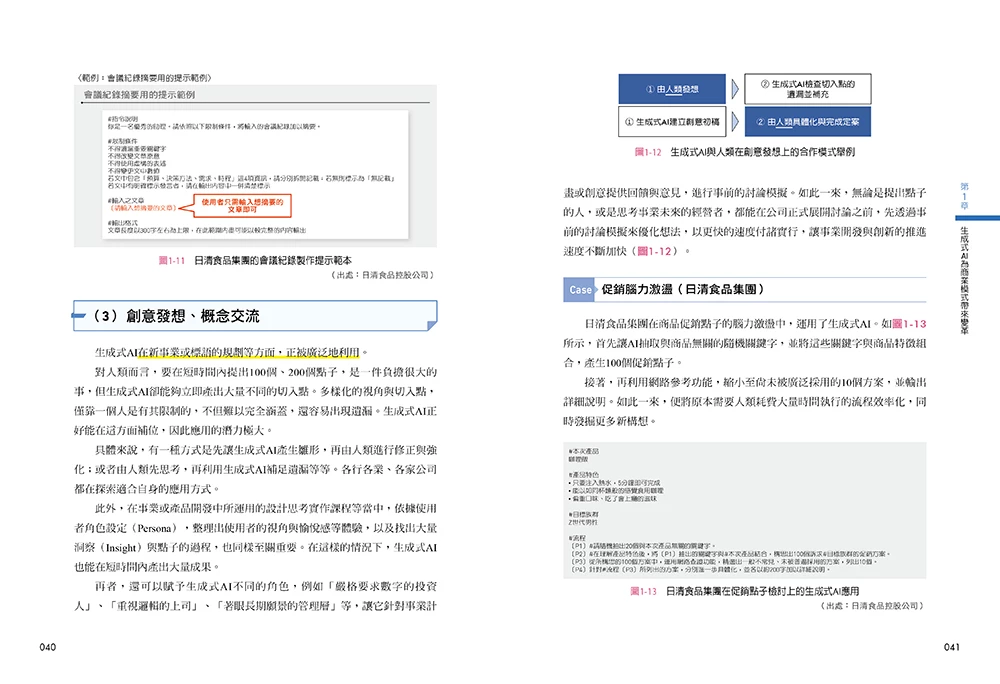
Task: Click the source credit below figure 1-13
Action: pyautogui.click(x=872, y=606)
